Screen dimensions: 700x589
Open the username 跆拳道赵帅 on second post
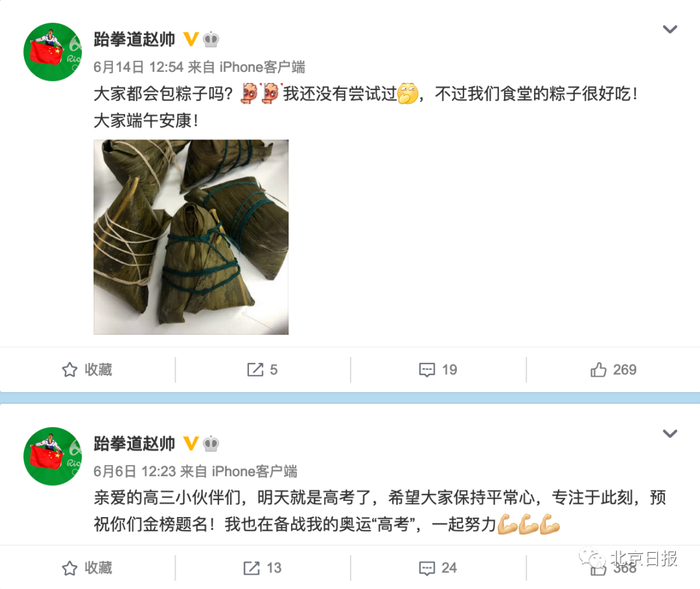click(x=134, y=443)
